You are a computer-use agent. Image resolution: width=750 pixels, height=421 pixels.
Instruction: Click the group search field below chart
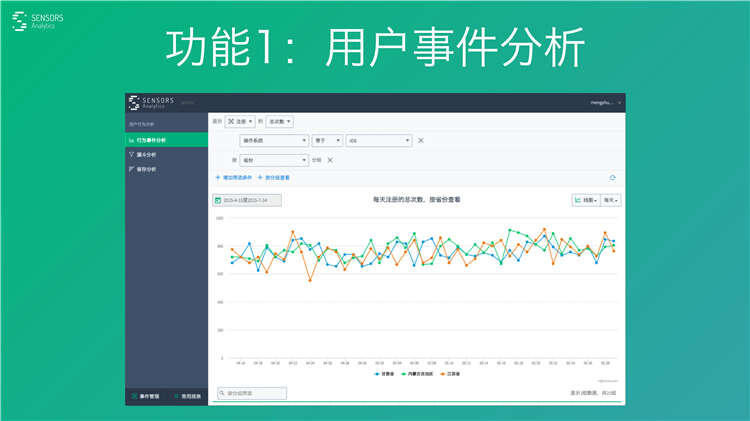coord(252,393)
